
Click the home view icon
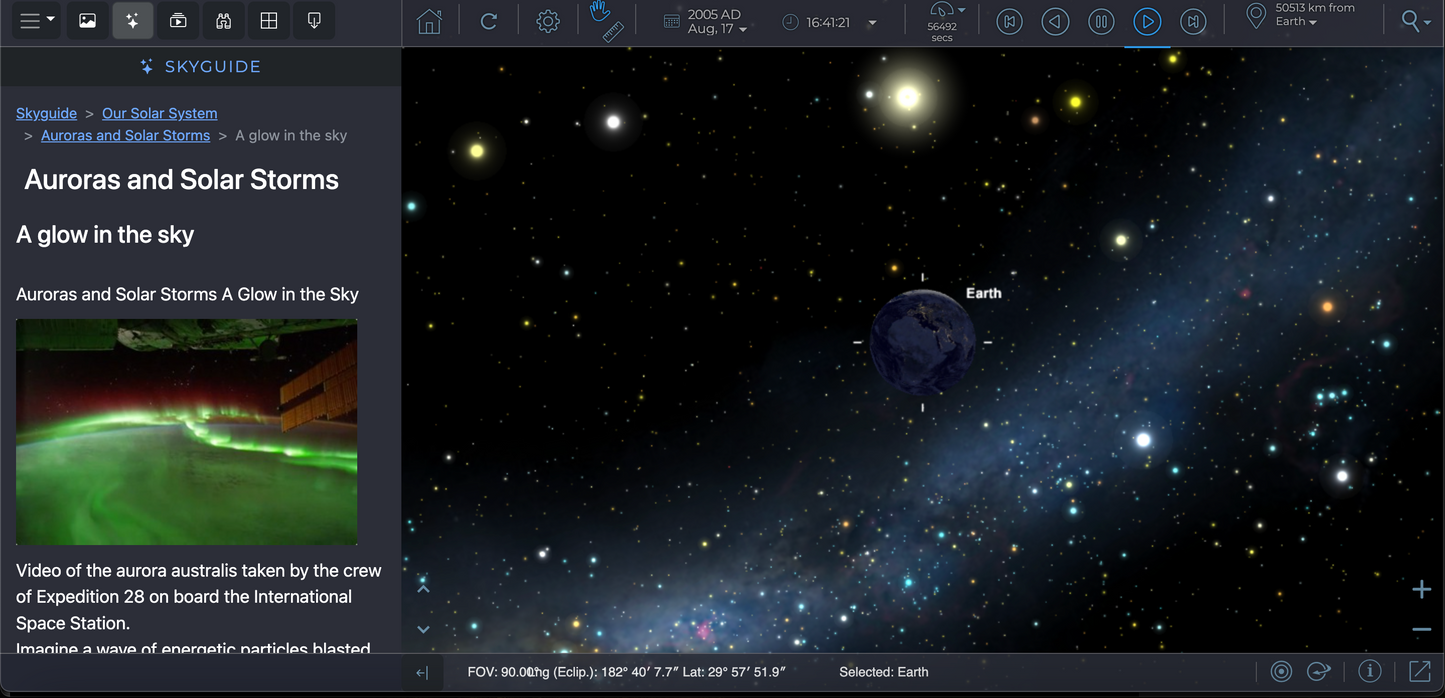pyautogui.click(x=429, y=22)
